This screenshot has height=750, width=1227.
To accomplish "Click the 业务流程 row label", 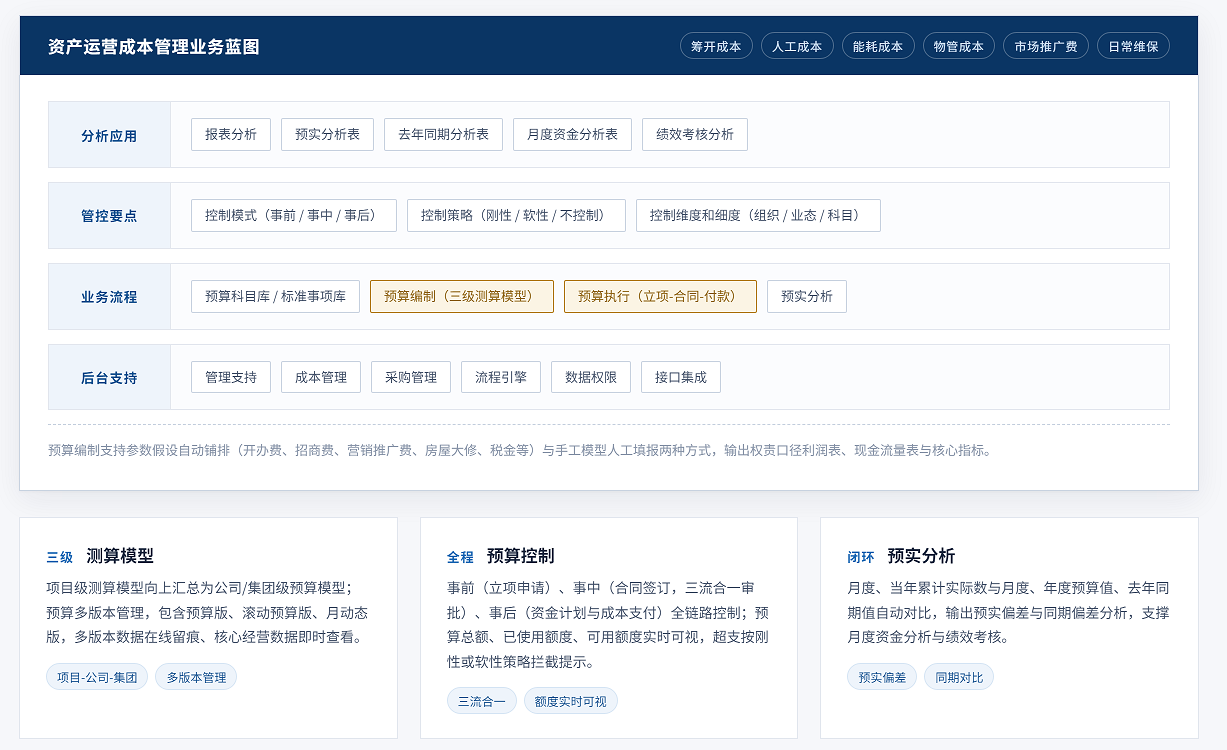I will 109,297.
